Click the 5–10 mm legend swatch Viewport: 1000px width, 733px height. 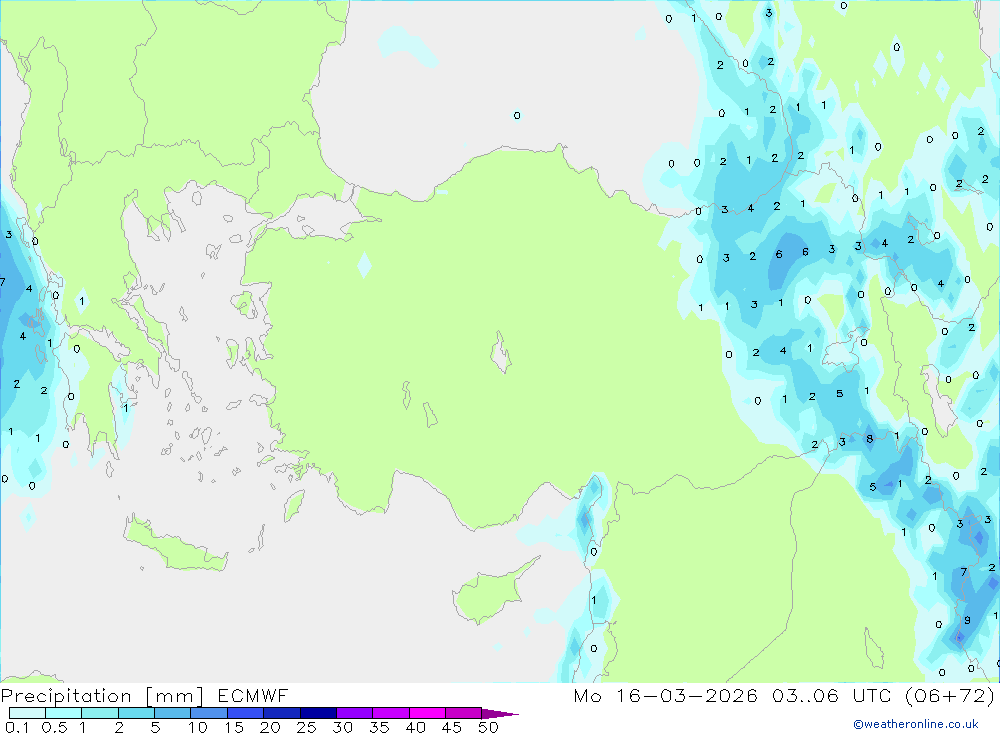pos(173,713)
